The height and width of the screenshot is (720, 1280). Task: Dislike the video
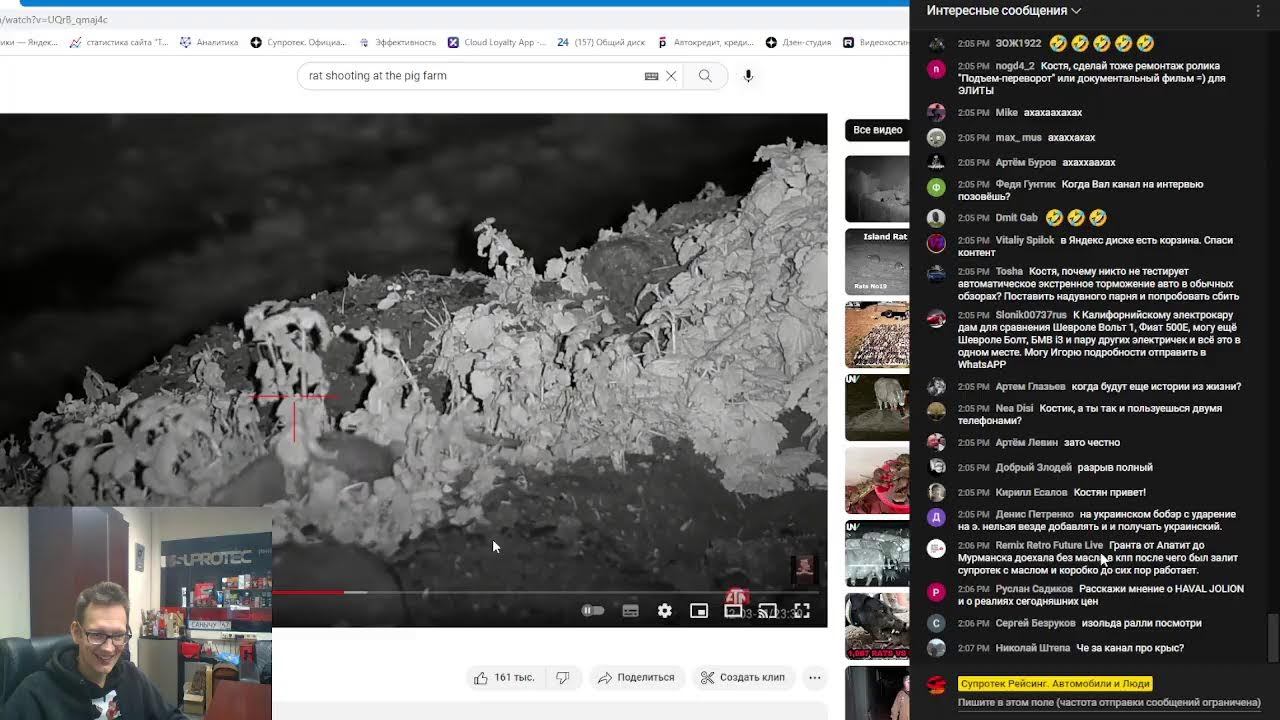pos(563,677)
